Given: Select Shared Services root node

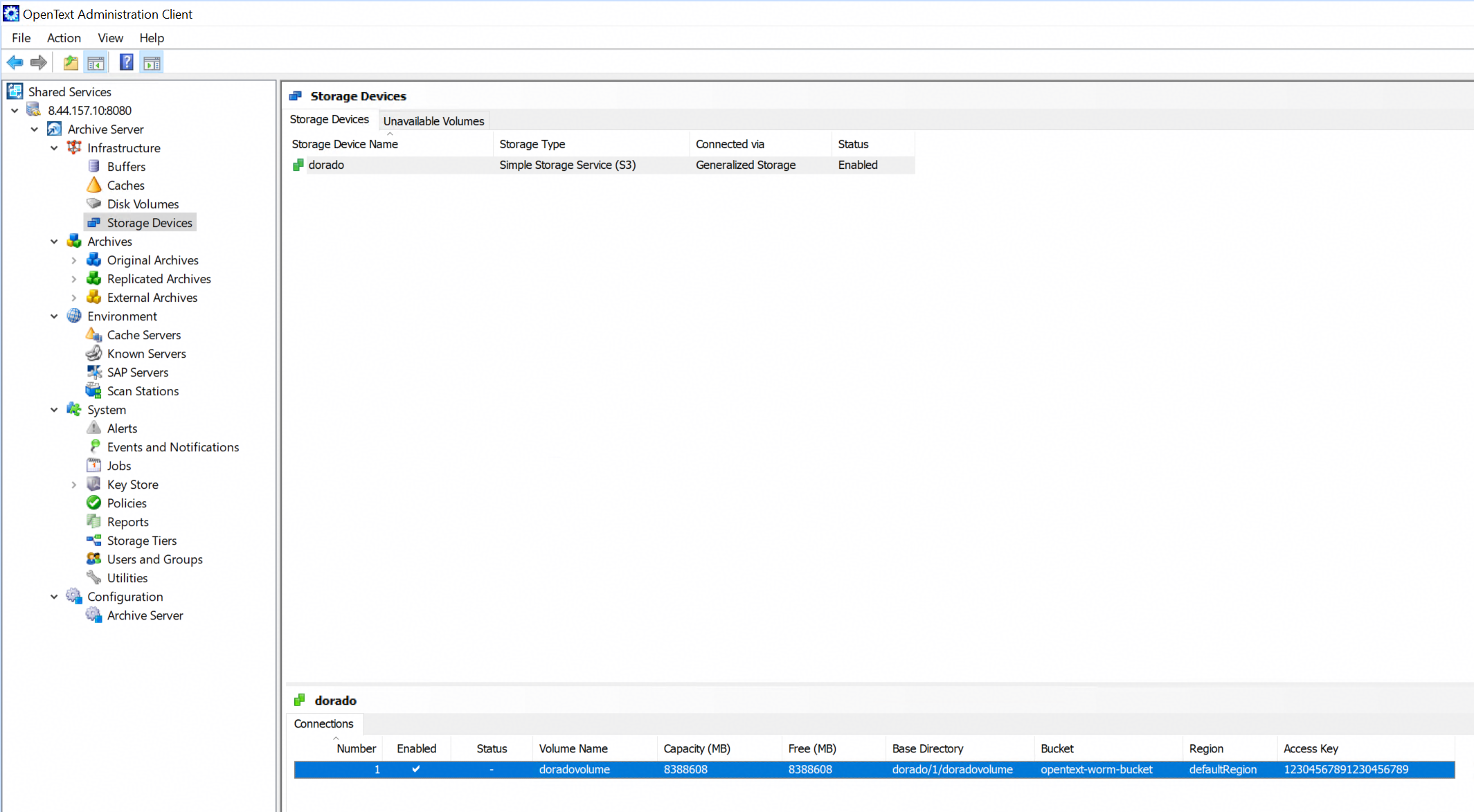Looking at the screenshot, I should pos(69,91).
